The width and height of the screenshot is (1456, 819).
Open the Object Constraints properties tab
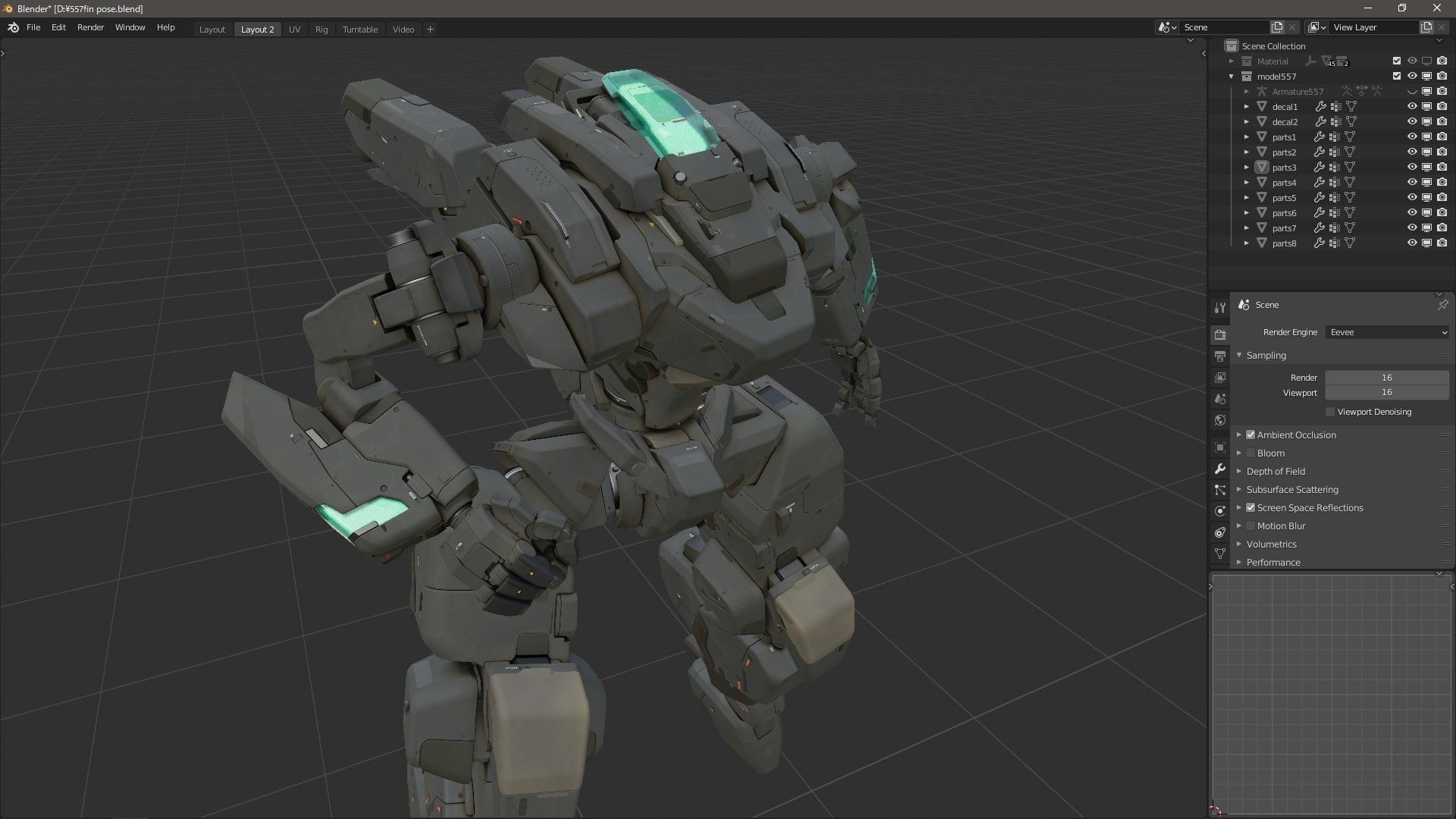coord(1219,532)
